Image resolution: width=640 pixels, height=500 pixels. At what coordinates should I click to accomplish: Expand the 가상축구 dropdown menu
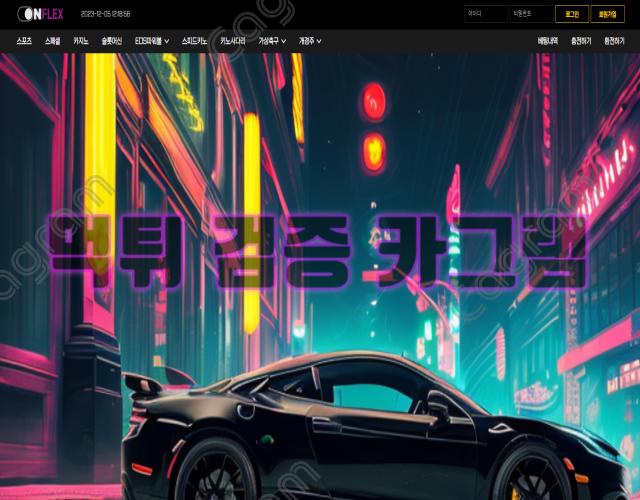[272, 42]
